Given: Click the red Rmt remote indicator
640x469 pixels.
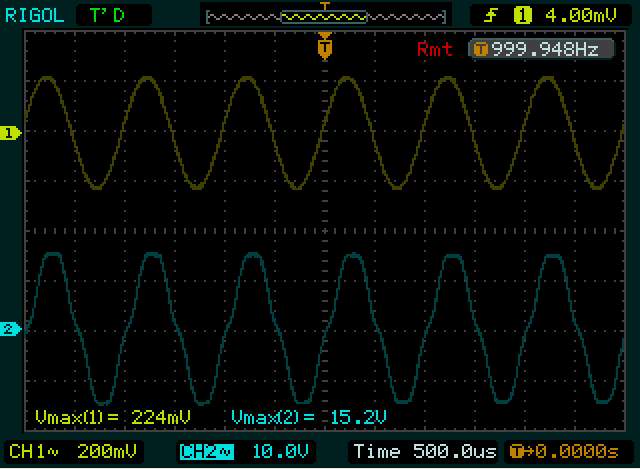Looking at the screenshot, I should click(x=434, y=49).
